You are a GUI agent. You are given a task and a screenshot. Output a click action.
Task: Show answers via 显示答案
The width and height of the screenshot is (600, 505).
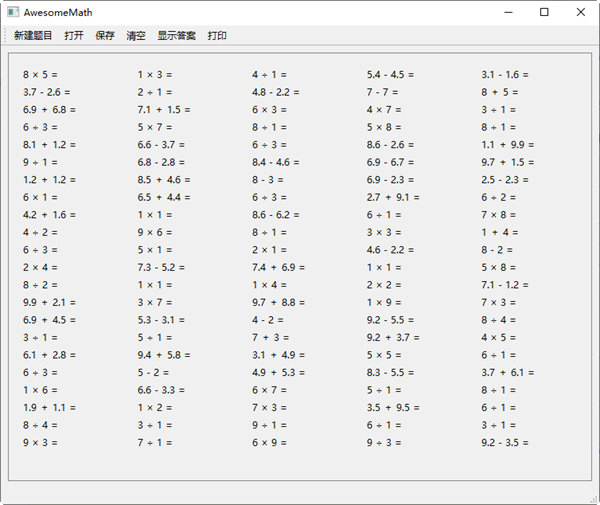(176, 36)
